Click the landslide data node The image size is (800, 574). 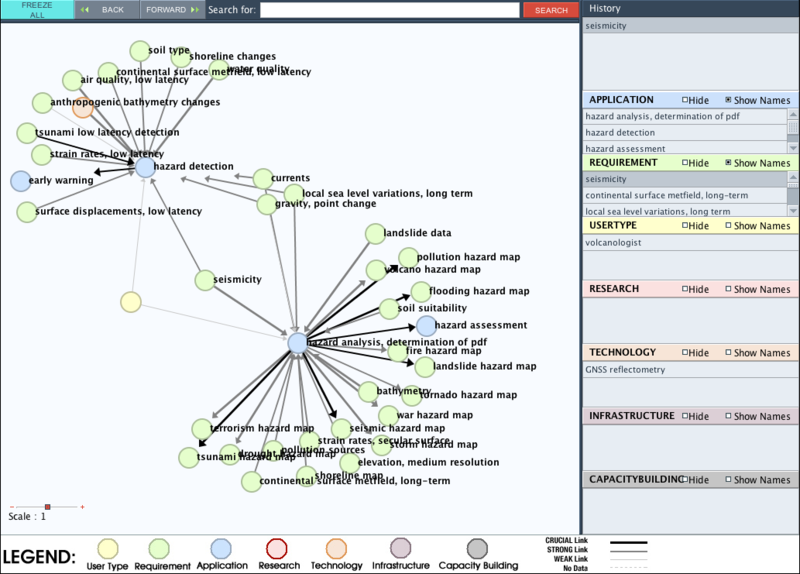coord(373,234)
